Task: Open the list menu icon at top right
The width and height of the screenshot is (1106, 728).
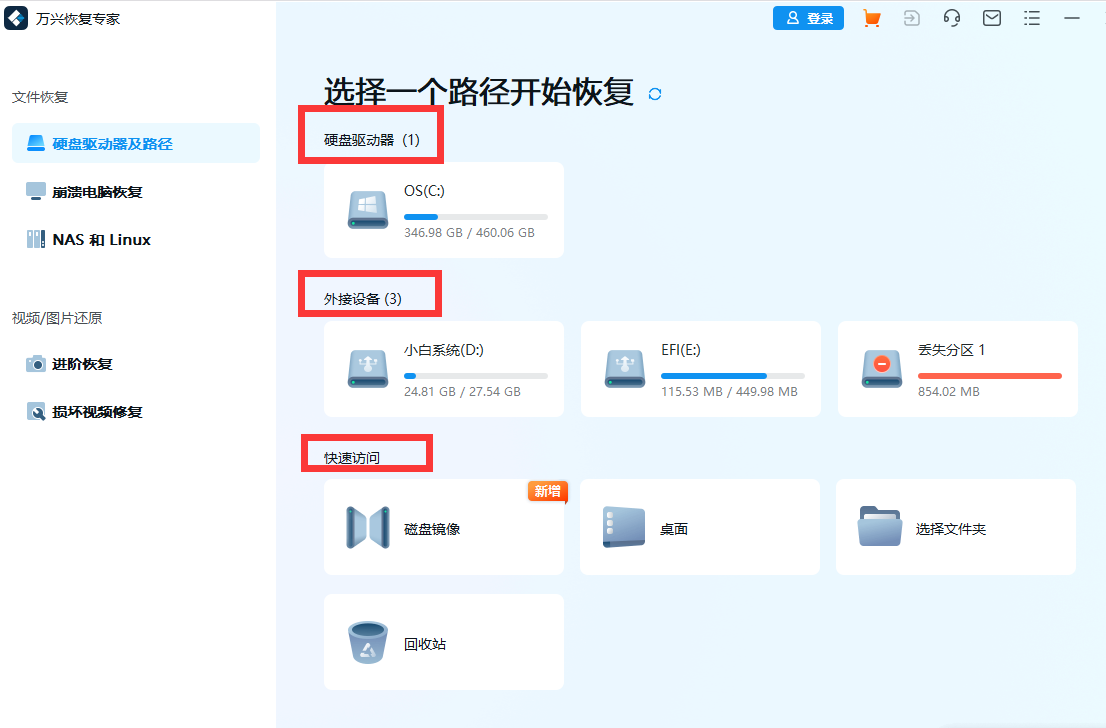Action: (1031, 18)
